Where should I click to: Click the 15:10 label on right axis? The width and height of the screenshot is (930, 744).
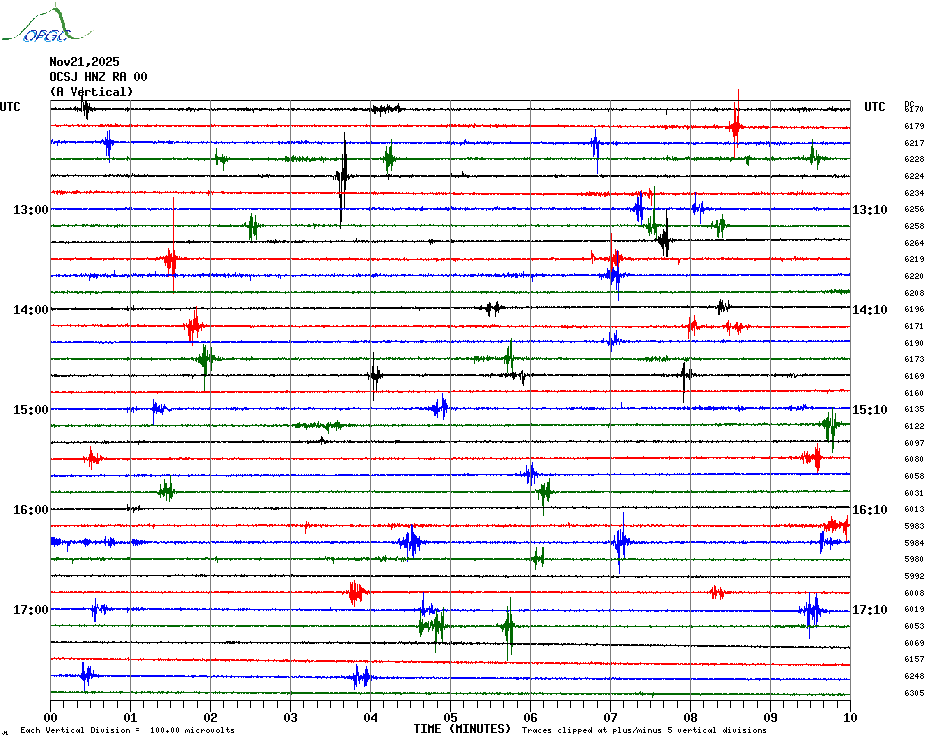click(x=870, y=410)
